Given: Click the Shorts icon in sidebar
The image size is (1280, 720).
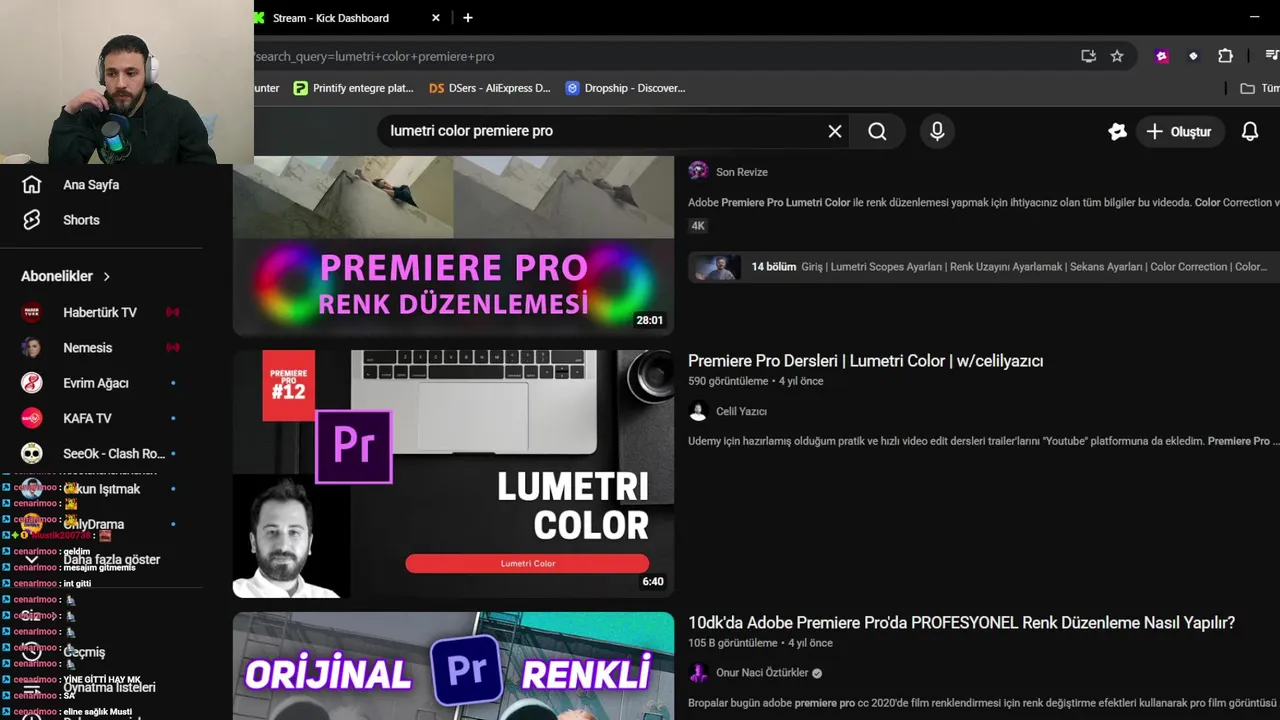Looking at the screenshot, I should [32, 220].
